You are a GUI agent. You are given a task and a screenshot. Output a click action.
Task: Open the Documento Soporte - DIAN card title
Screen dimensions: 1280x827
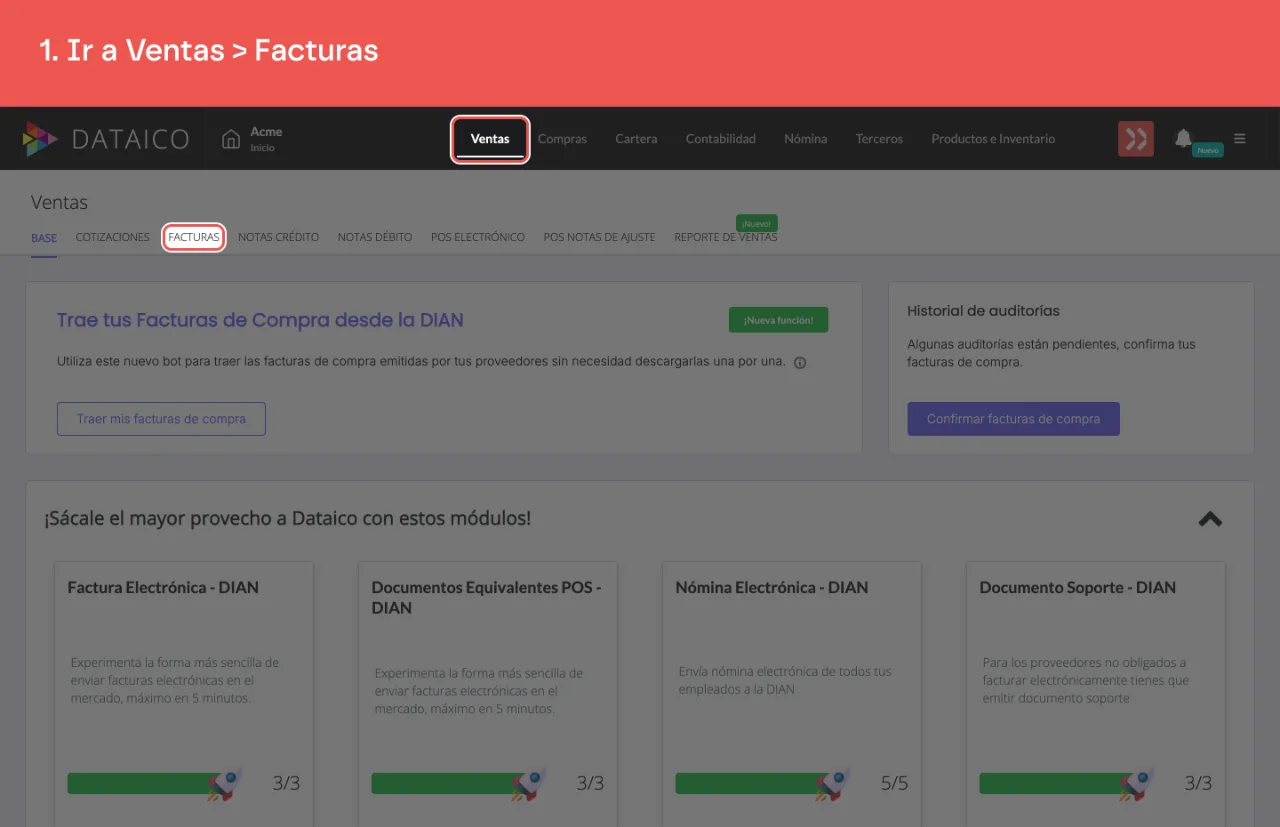[1078, 588]
